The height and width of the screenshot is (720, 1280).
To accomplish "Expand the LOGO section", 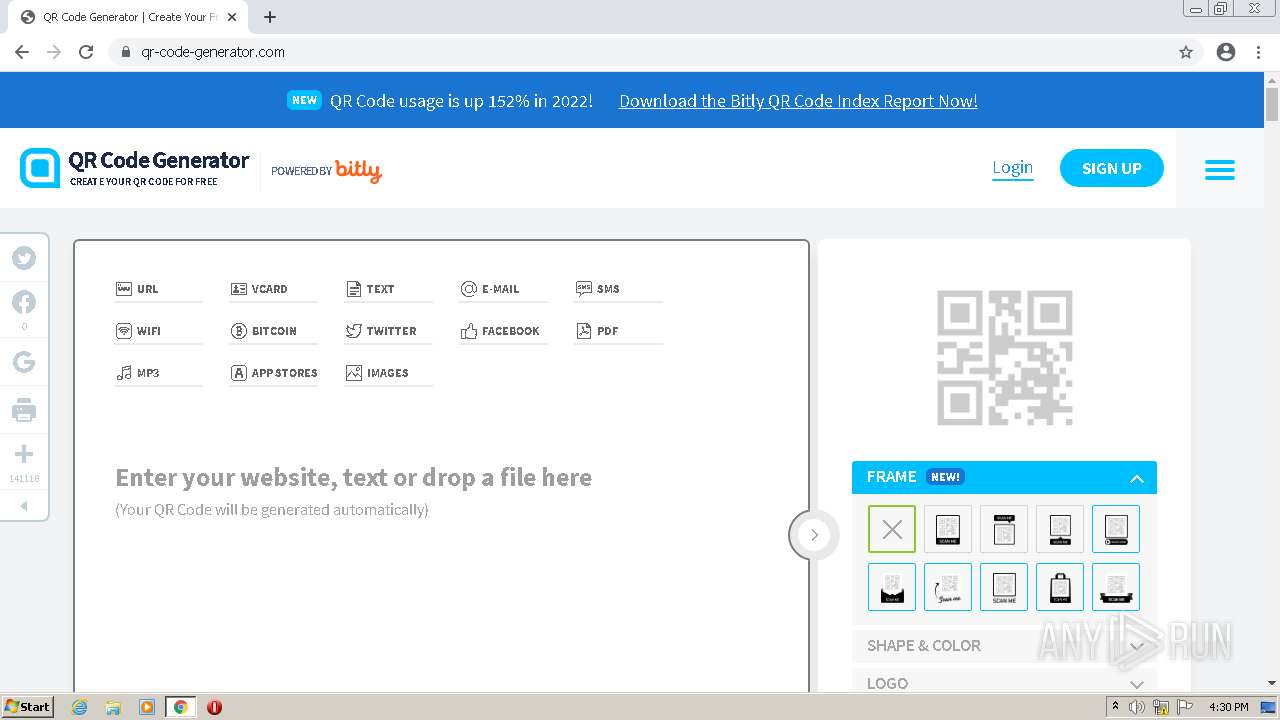I will pyautogui.click(x=1004, y=682).
